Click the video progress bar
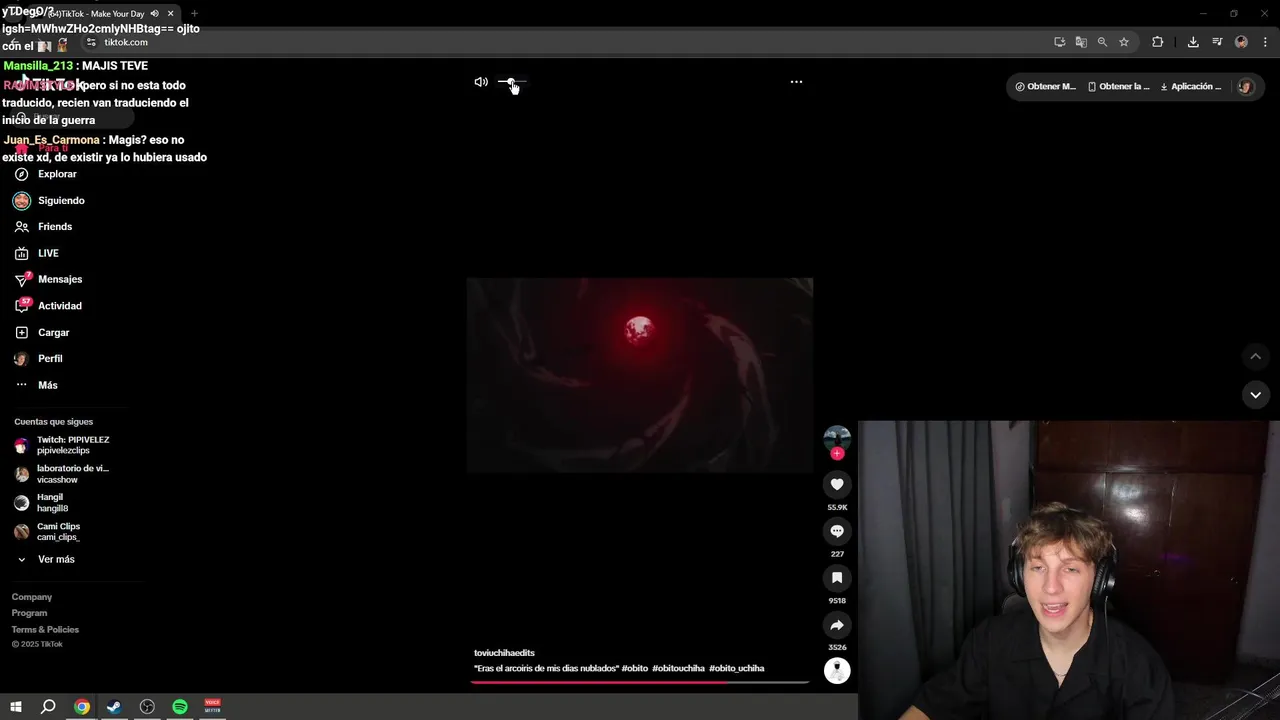 (640, 682)
